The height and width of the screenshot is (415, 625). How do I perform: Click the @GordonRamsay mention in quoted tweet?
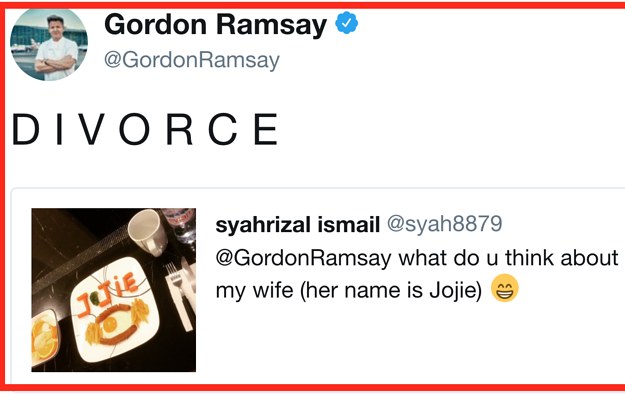303,258
